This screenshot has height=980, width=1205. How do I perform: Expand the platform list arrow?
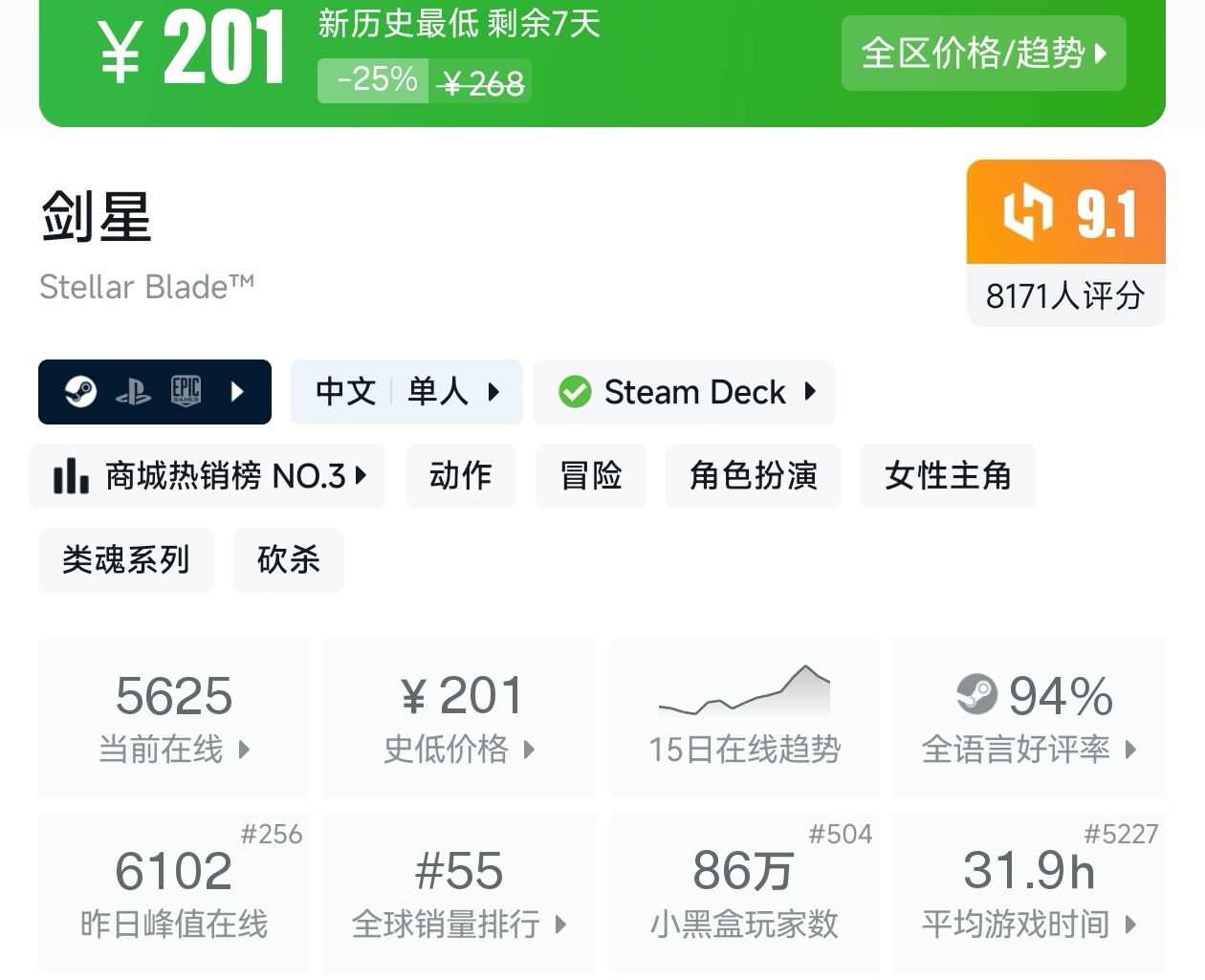coord(237,391)
